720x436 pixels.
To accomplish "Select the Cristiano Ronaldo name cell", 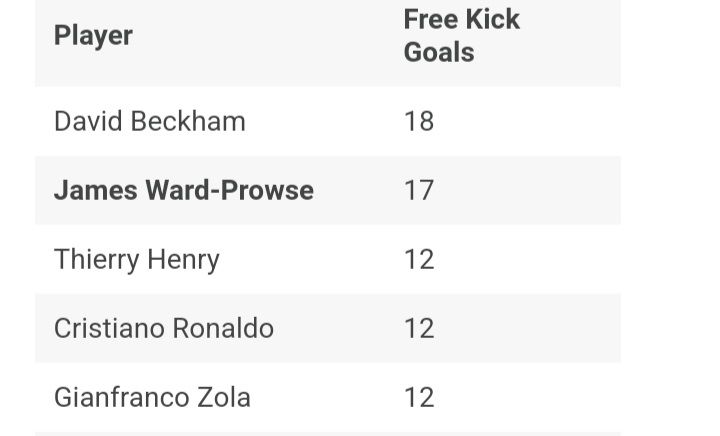I will pyautogui.click(x=163, y=328).
